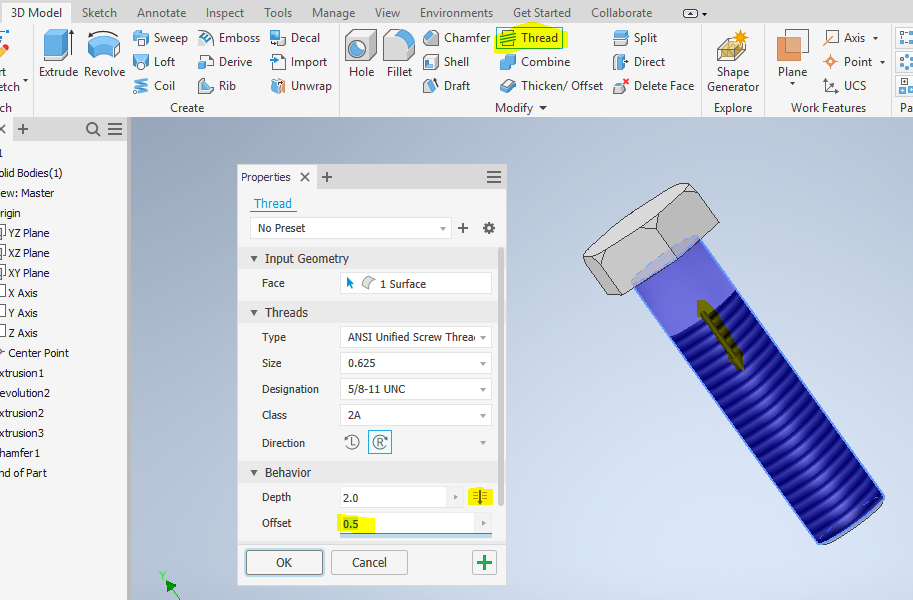
Task: Switch to the Sketch tab
Action: (x=99, y=13)
